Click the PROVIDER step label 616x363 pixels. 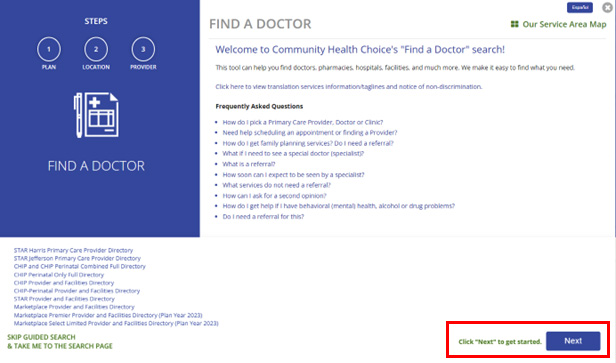point(143,67)
